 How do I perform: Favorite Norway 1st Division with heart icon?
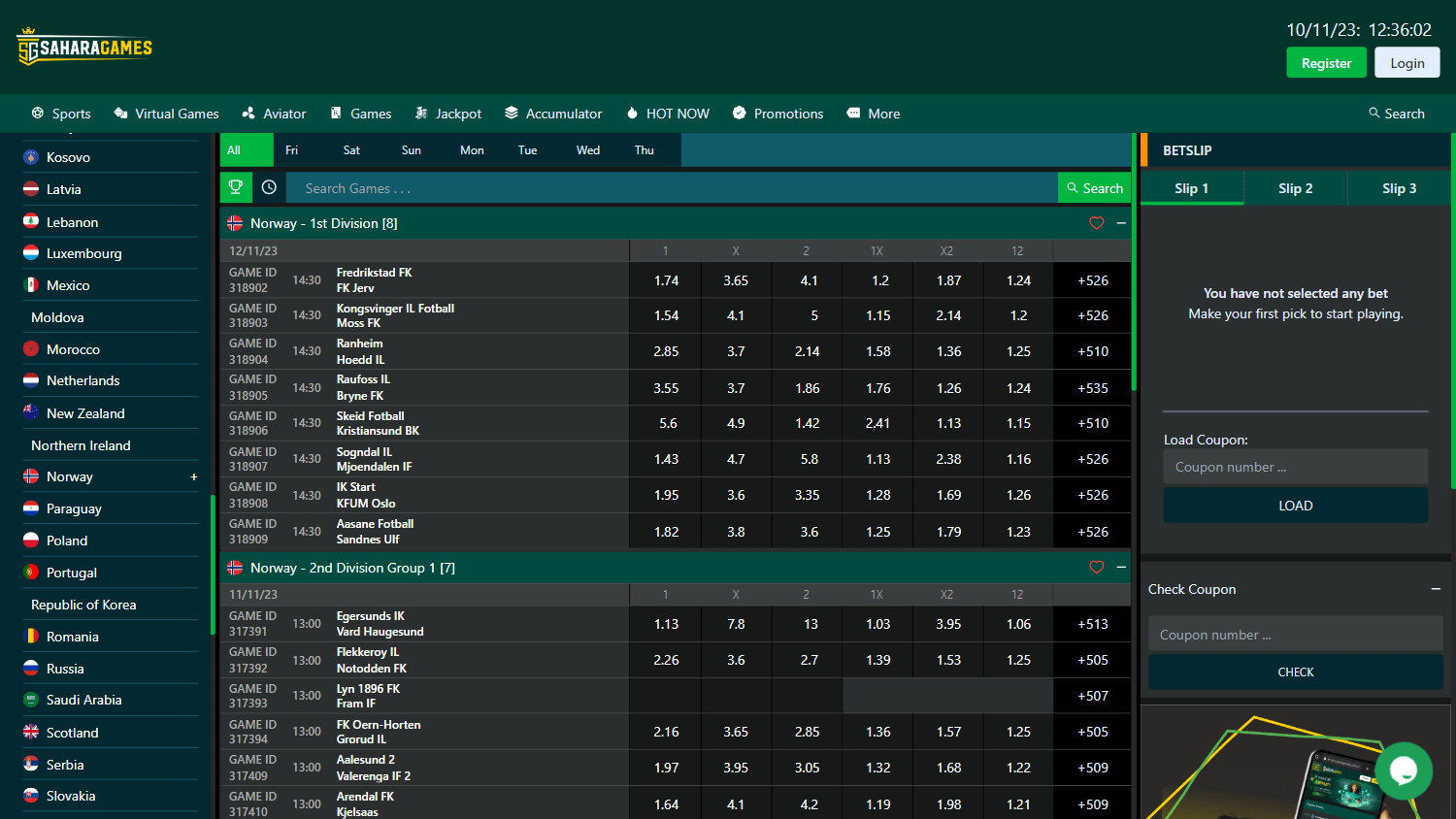tap(1097, 223)
